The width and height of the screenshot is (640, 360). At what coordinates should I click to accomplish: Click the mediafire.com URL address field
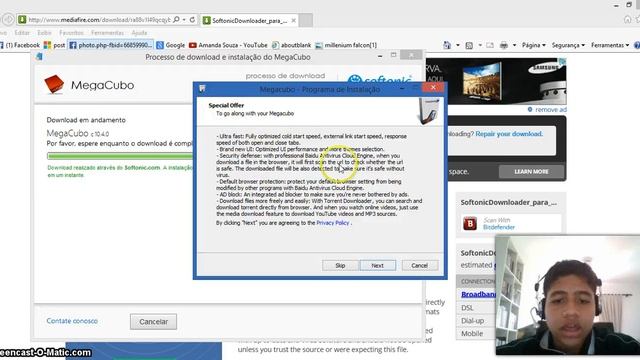point(100,20)
